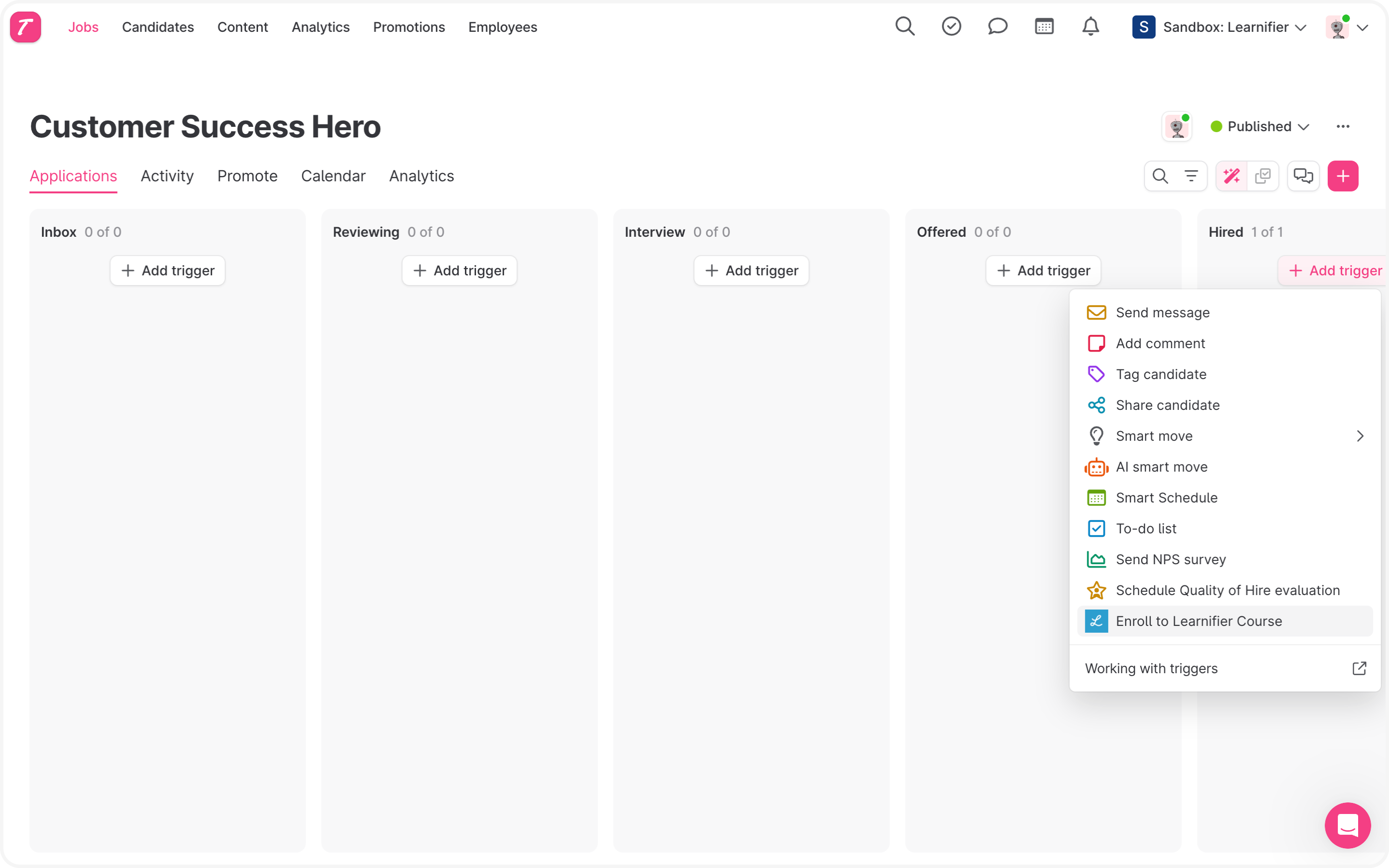The height and width of the screenshot is (868, 1389).
Task: Toggle the bulk select cards icon
Action: 1263,176
